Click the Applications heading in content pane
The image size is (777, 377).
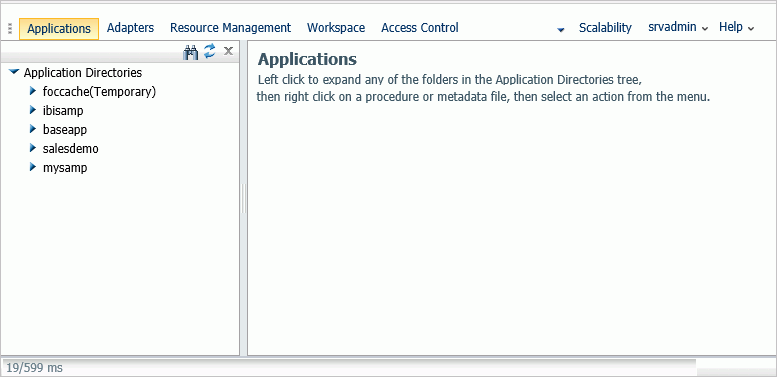307,59
